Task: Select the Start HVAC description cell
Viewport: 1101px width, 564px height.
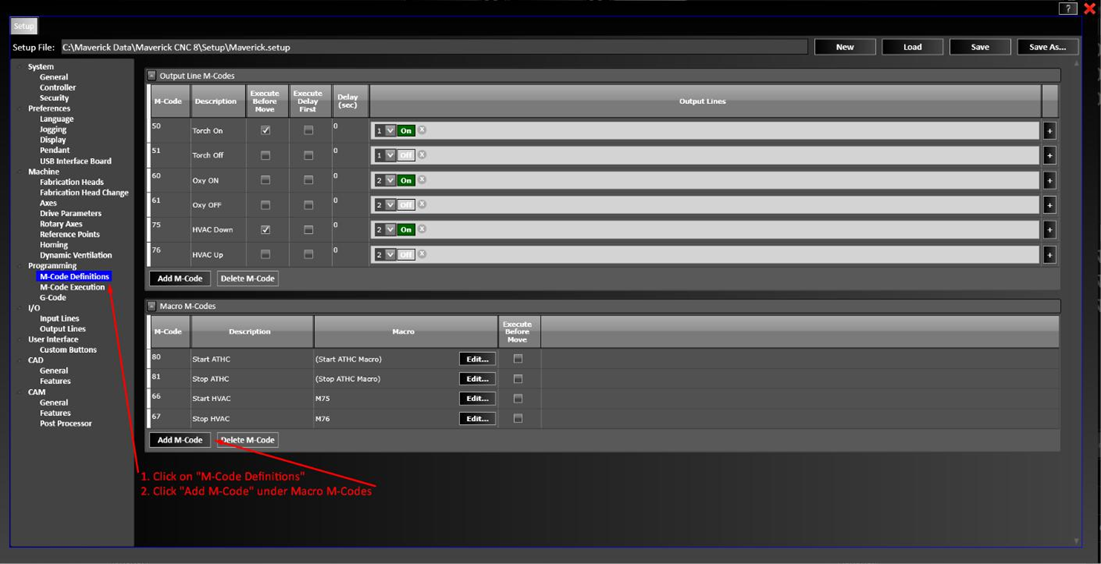Action: pyautogui.click(x=252, y=399)
